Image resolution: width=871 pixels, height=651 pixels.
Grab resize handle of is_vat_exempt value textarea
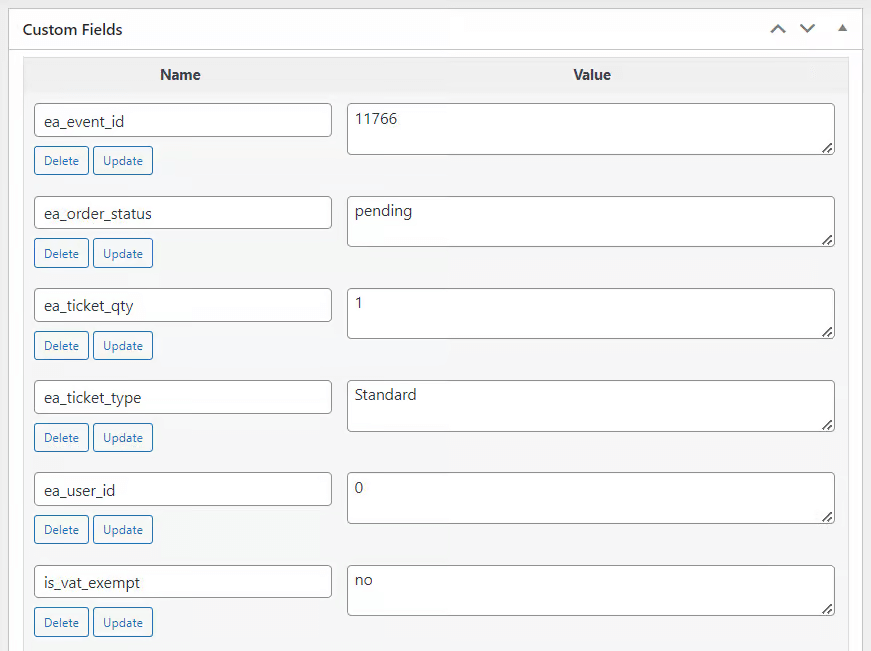827,609
